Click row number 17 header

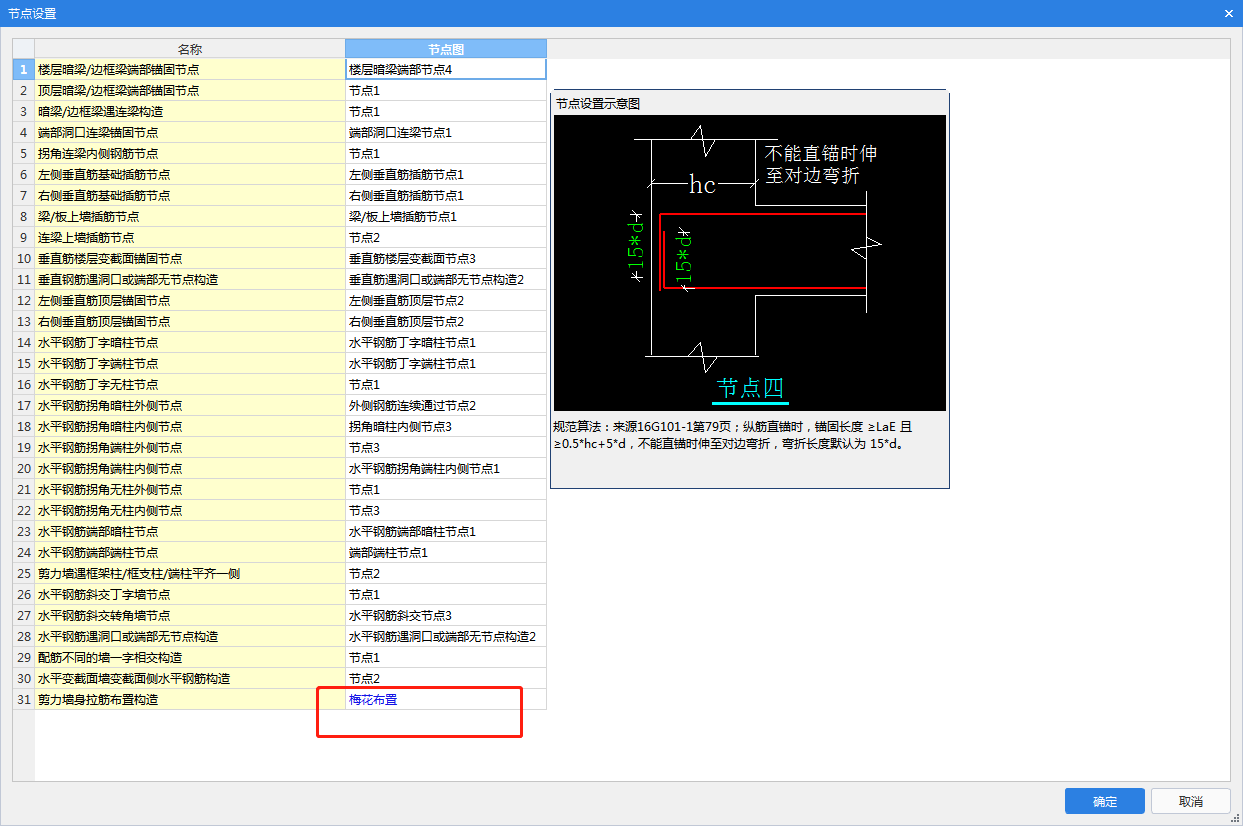point(23,406)
